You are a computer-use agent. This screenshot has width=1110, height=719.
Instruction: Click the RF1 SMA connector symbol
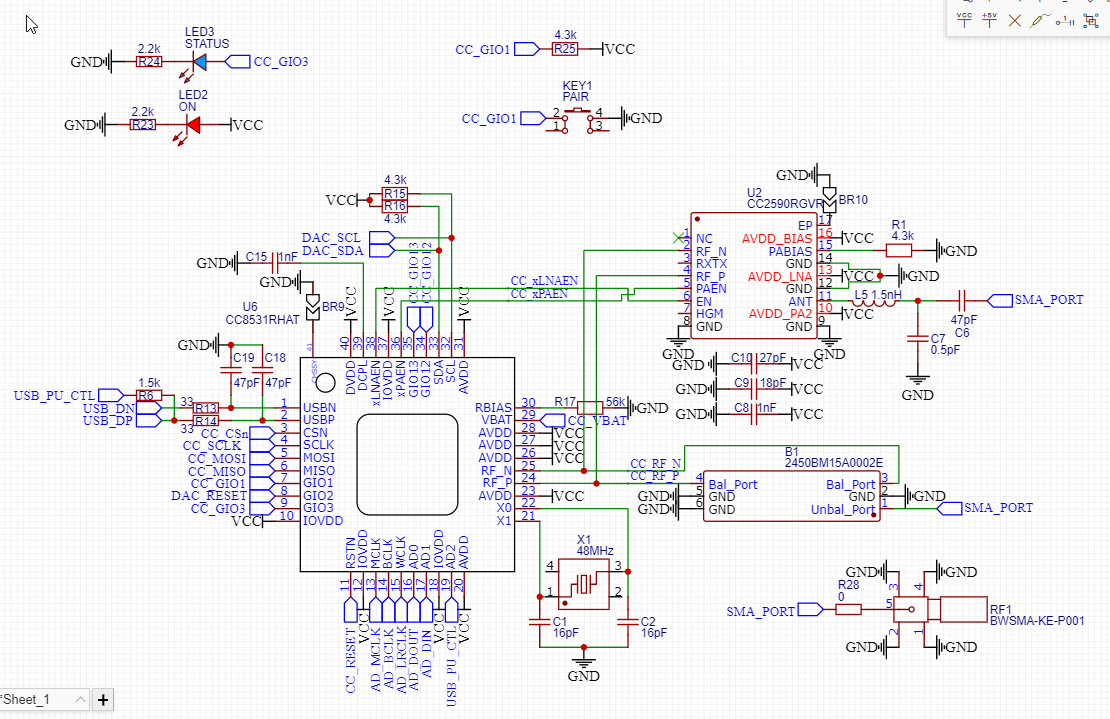[x=940, y=609]
